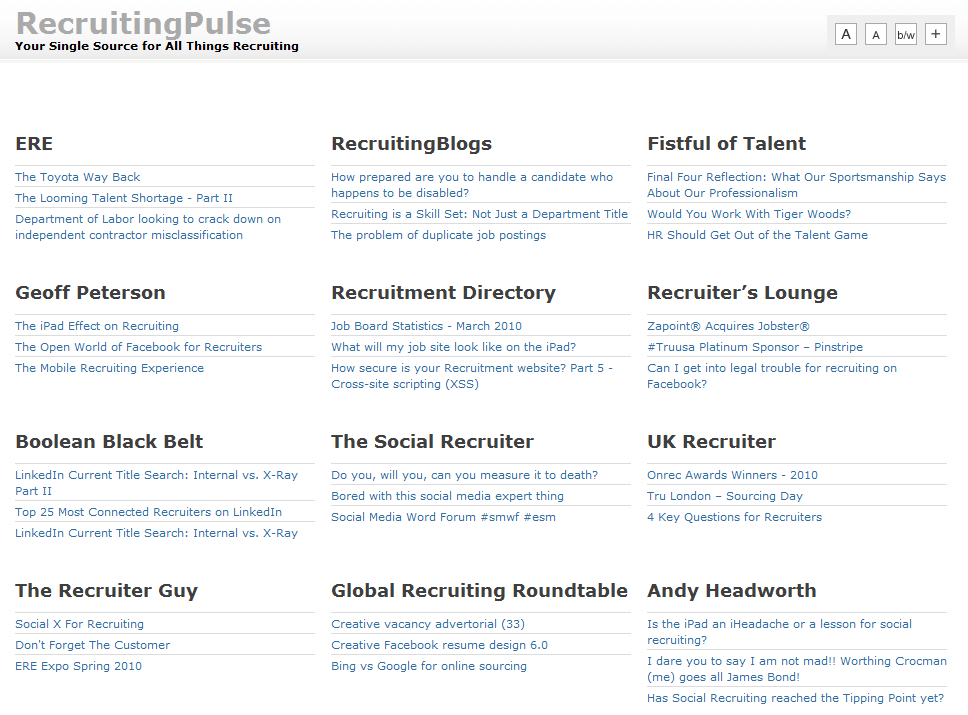
Task: Toggle black and white mode with the b/w icon
Action: [x=905, y=33]
